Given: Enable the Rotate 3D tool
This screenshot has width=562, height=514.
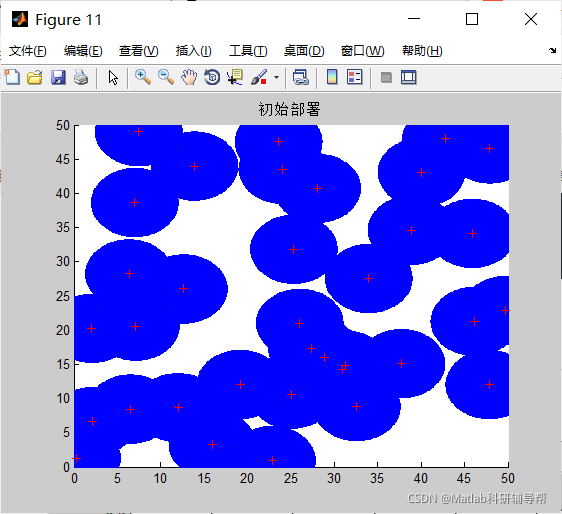Looking at the screenshot, I should (x=212, y=77).
